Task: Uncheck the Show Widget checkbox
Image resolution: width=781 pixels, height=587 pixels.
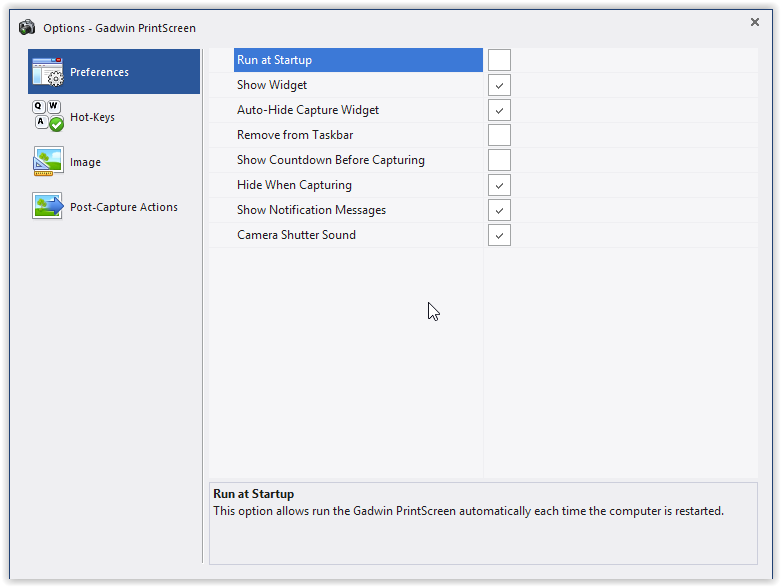Action: pyautogui.click(x=499, y=85)
